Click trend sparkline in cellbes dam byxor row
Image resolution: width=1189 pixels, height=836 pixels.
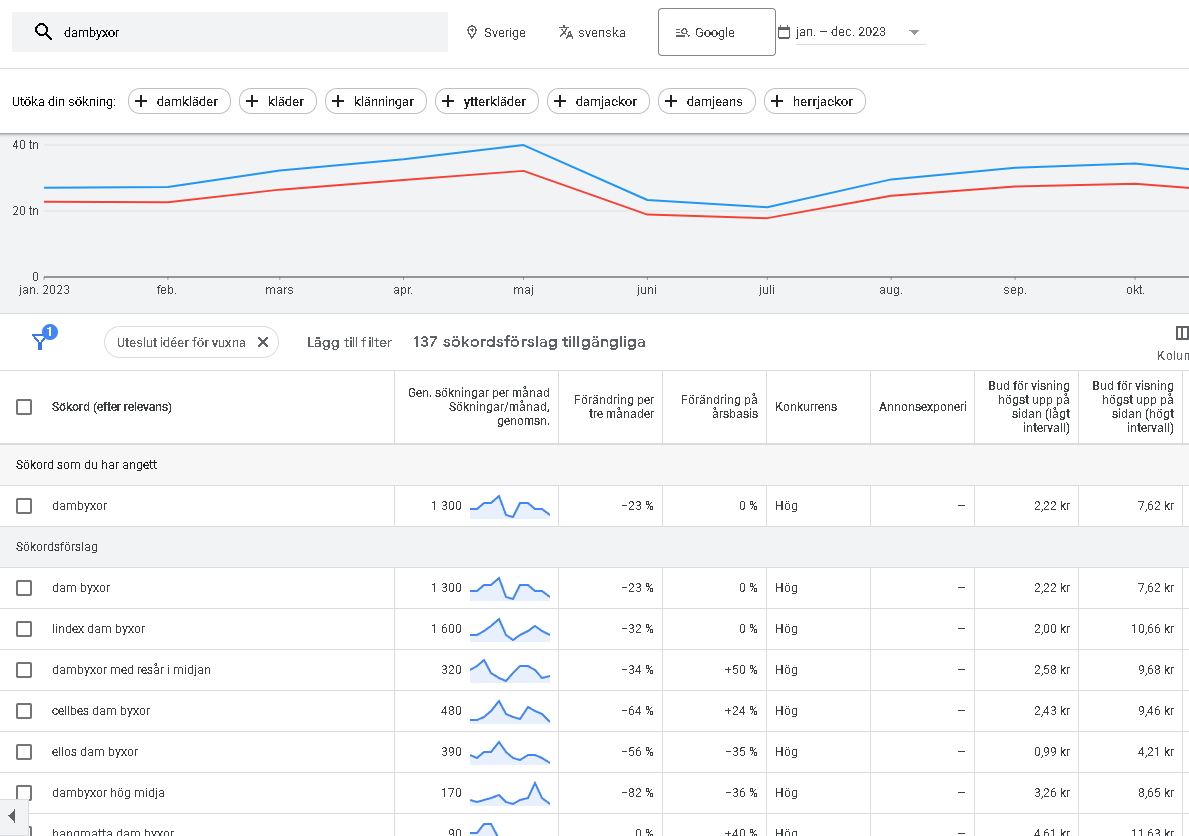(510, 711)
